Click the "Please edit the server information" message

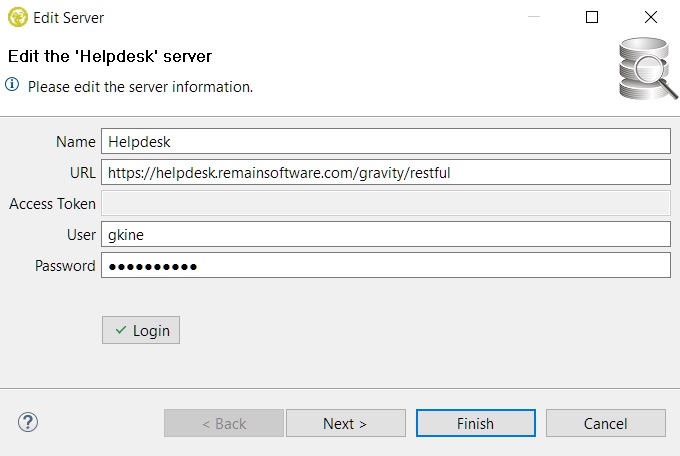(x=140, y=87)
